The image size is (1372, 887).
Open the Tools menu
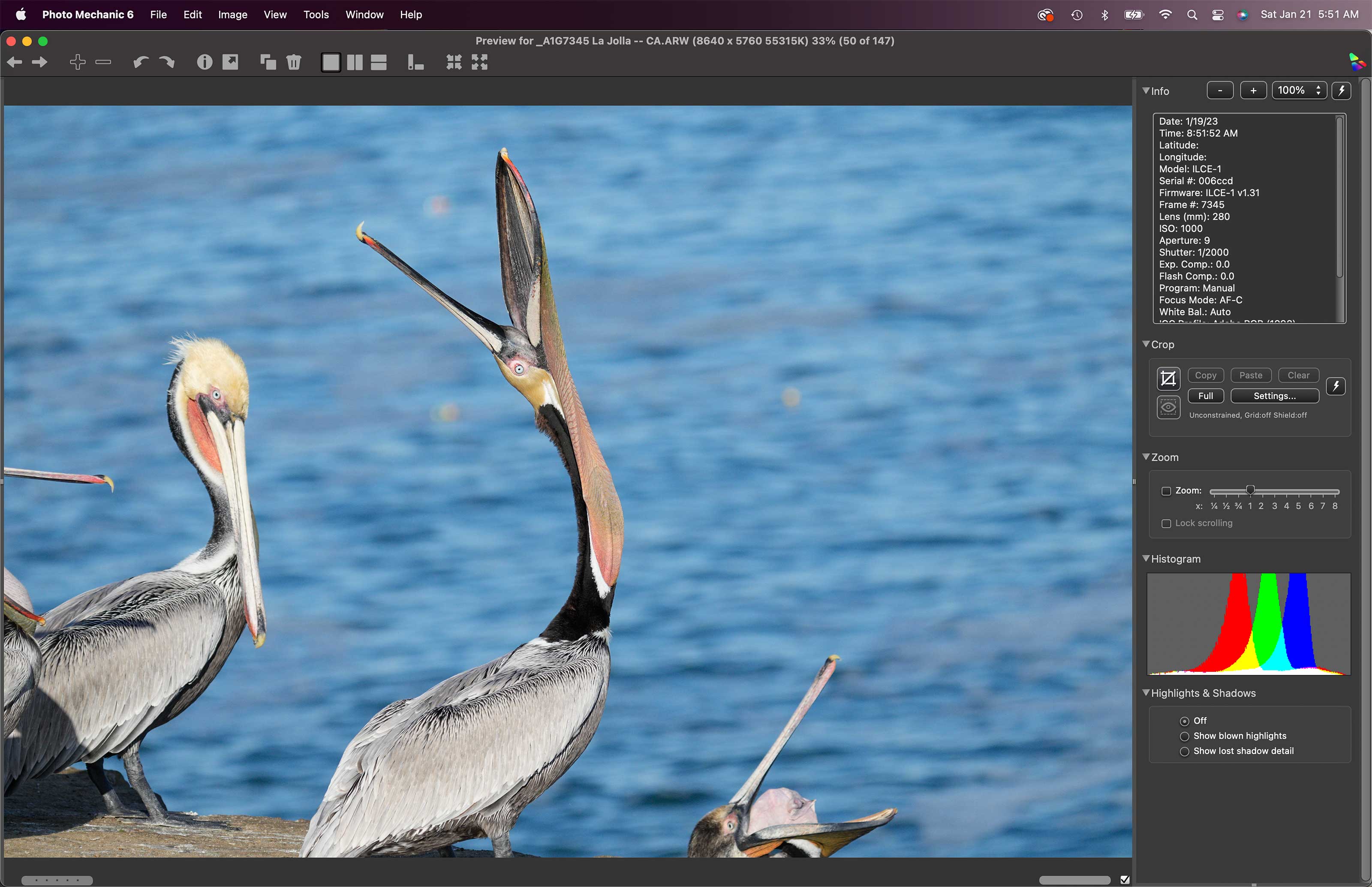(x=316, y=15)
